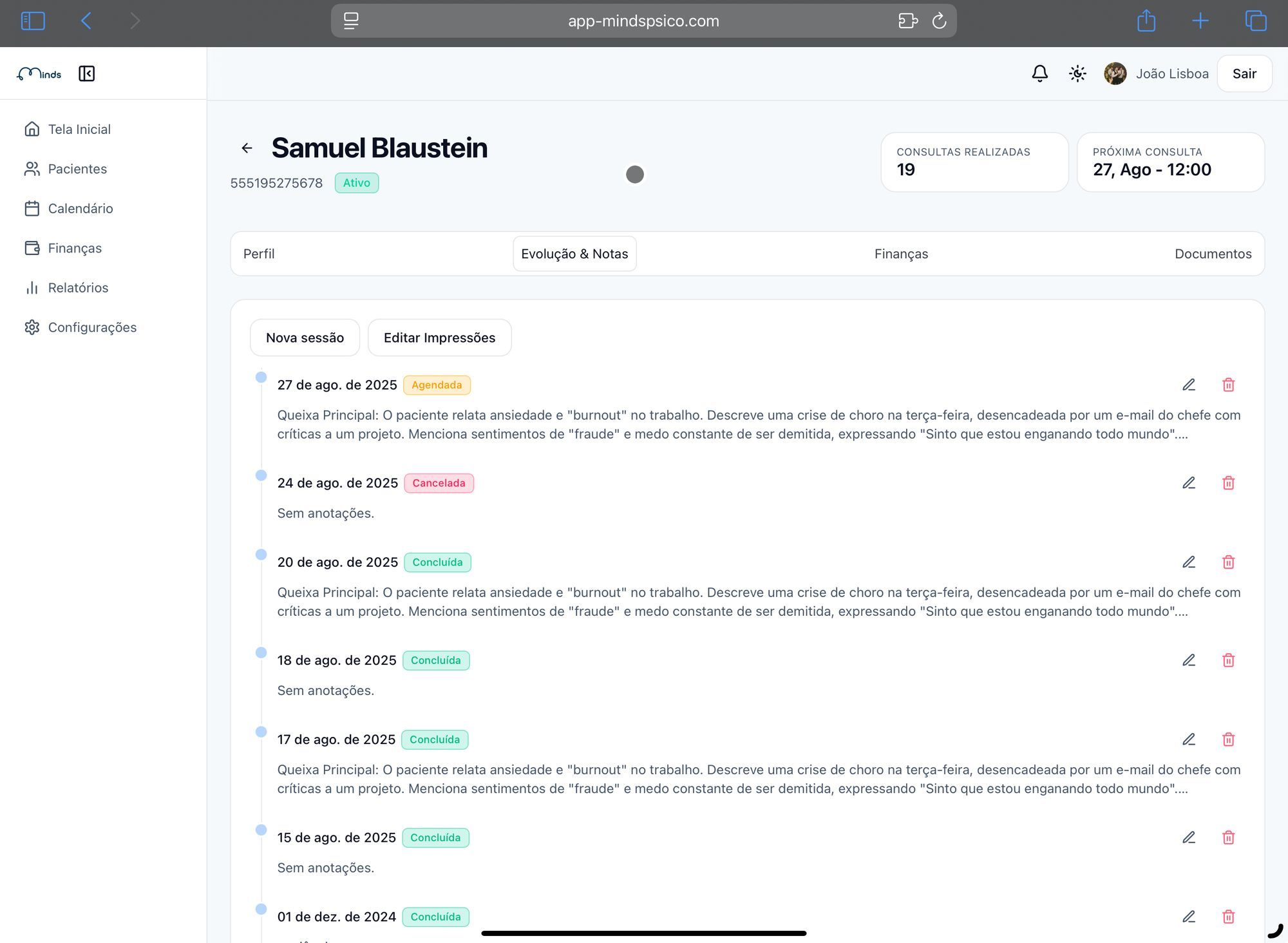This screenshot has width=1288, height=943.
Task: Click back arrow beside Samuel Blaustein
Action: click(247, 148)
